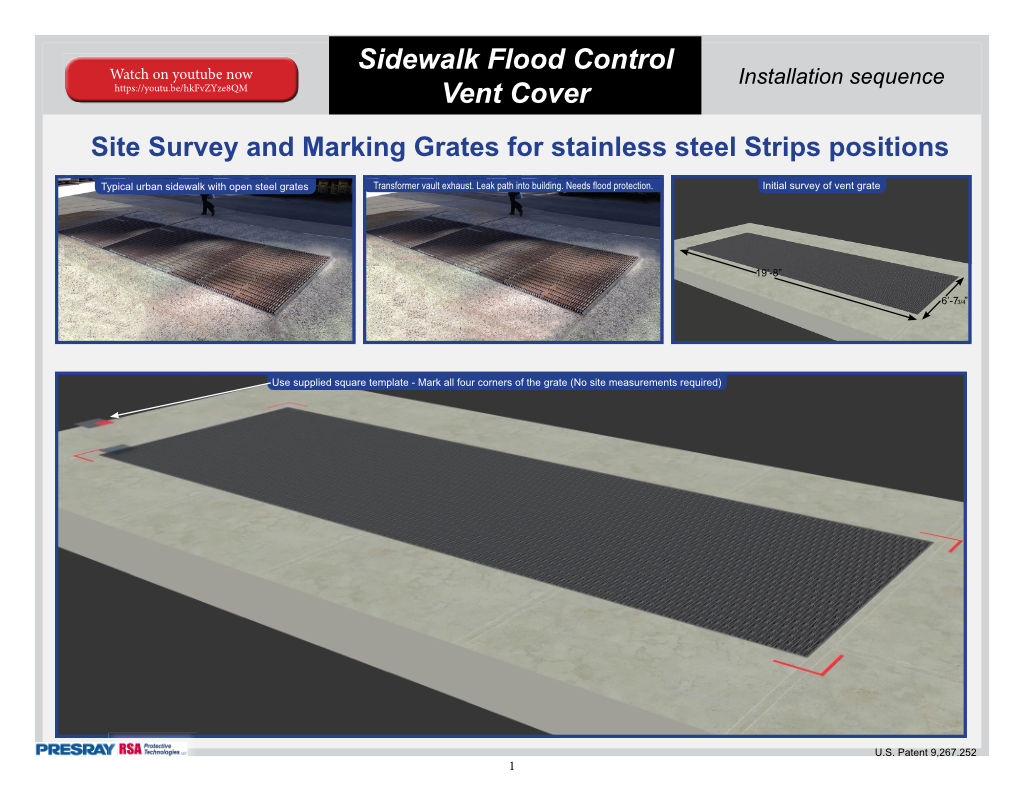
Task: Click the 6'-7 3/4" width dimension label
Action: (953, 300)
